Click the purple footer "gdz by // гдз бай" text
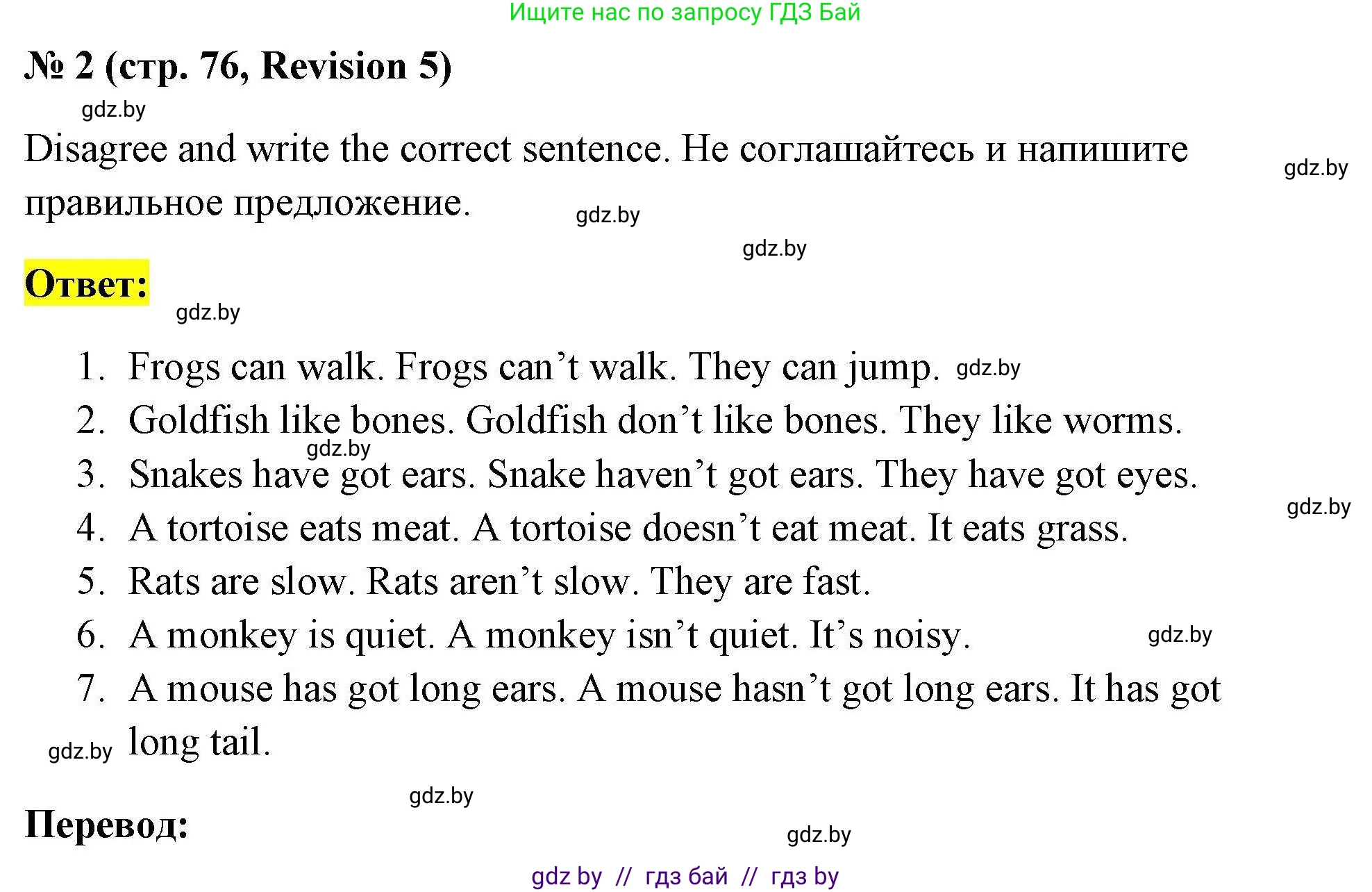The width and height of the screenshot is (1372, 892). 685,876
